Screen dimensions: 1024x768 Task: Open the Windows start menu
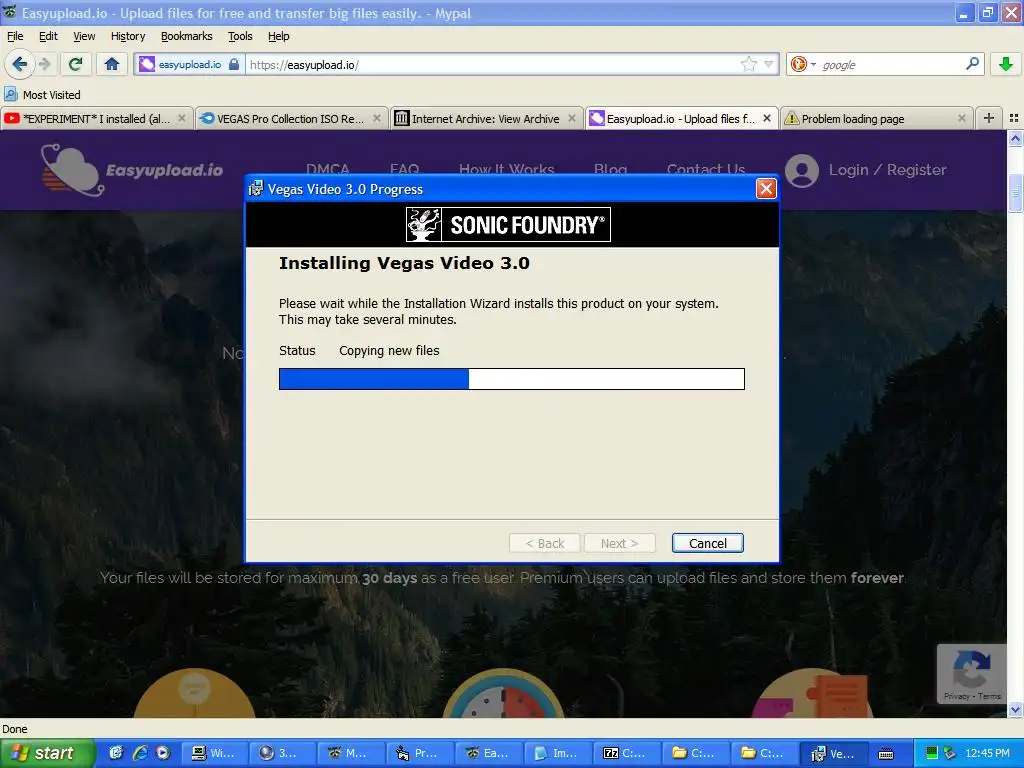pos(47,753)
